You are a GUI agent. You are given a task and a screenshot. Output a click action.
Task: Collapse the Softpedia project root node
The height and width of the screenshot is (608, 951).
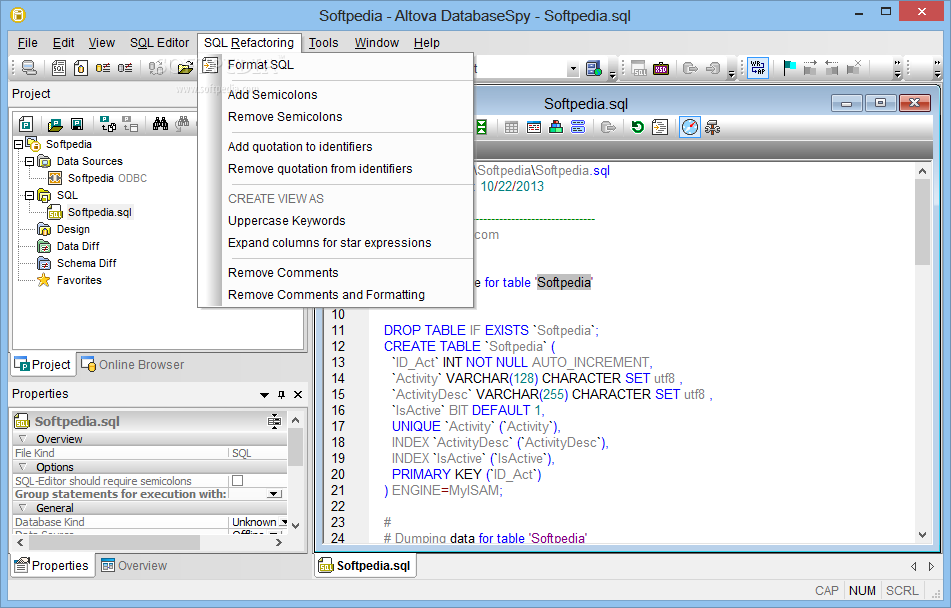tap(18, 144)
